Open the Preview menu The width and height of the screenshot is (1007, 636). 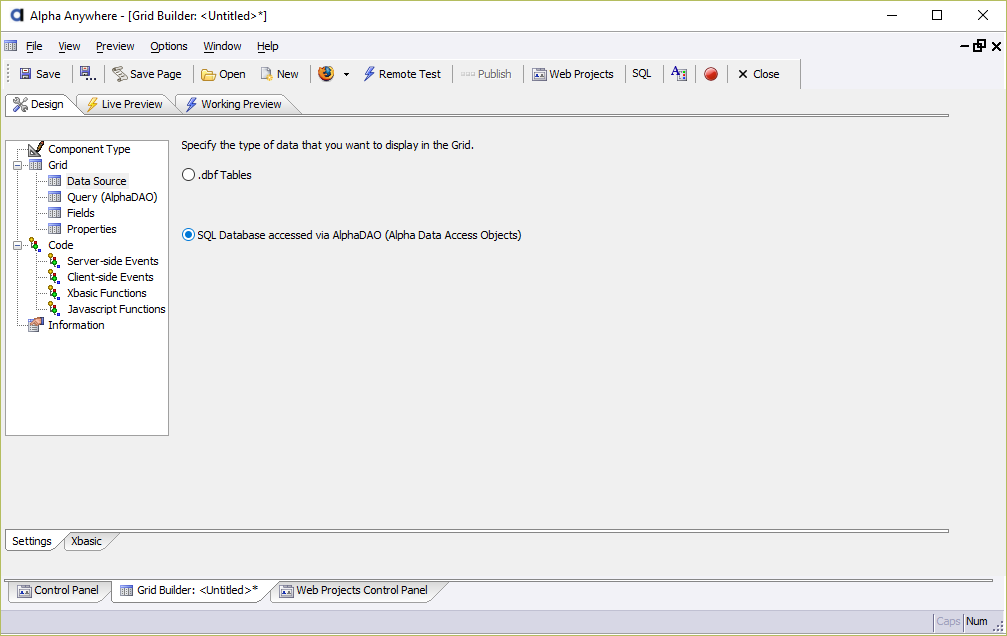(115, 46)
